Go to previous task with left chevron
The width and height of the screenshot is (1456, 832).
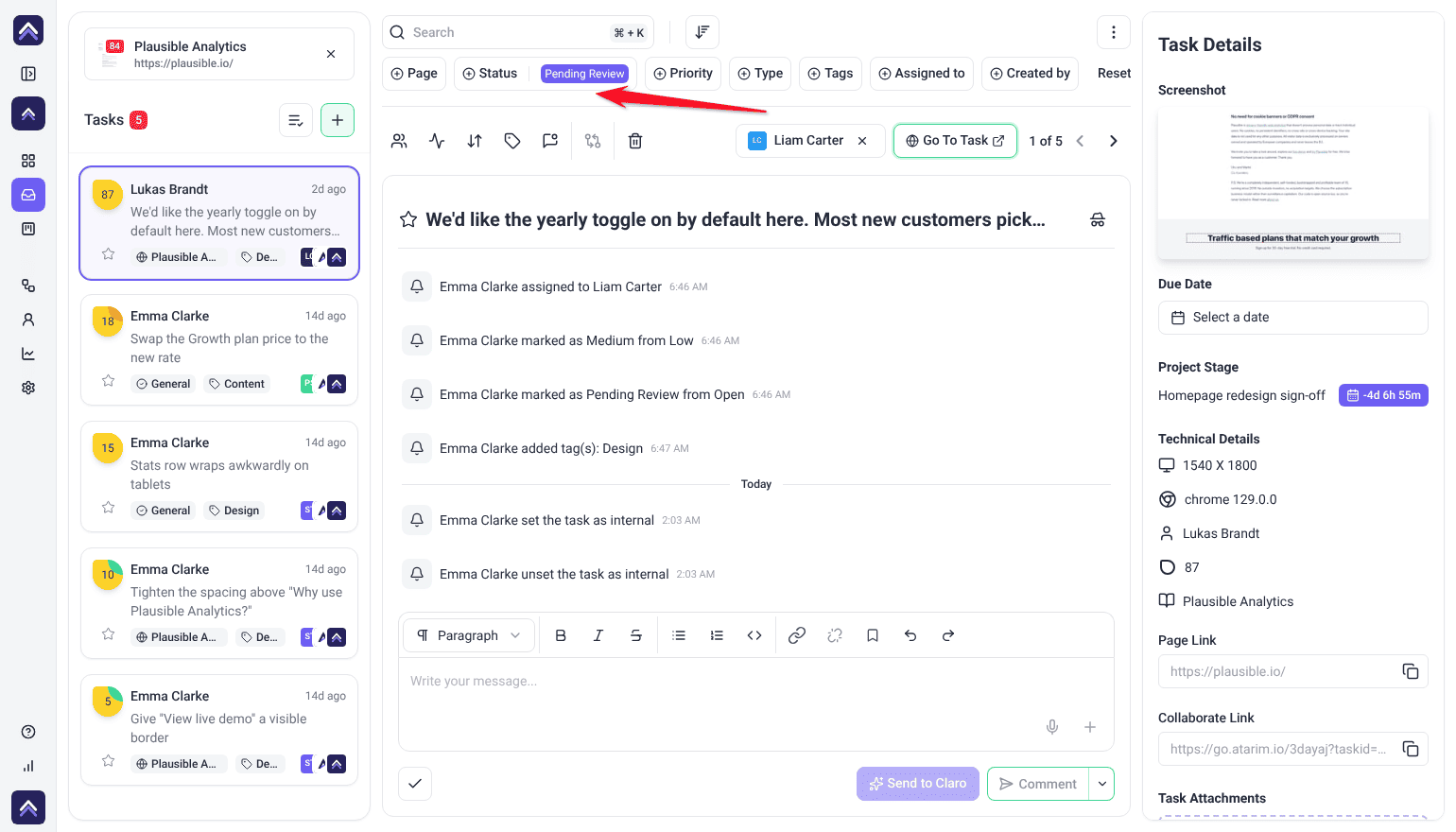coord(1080,141)
